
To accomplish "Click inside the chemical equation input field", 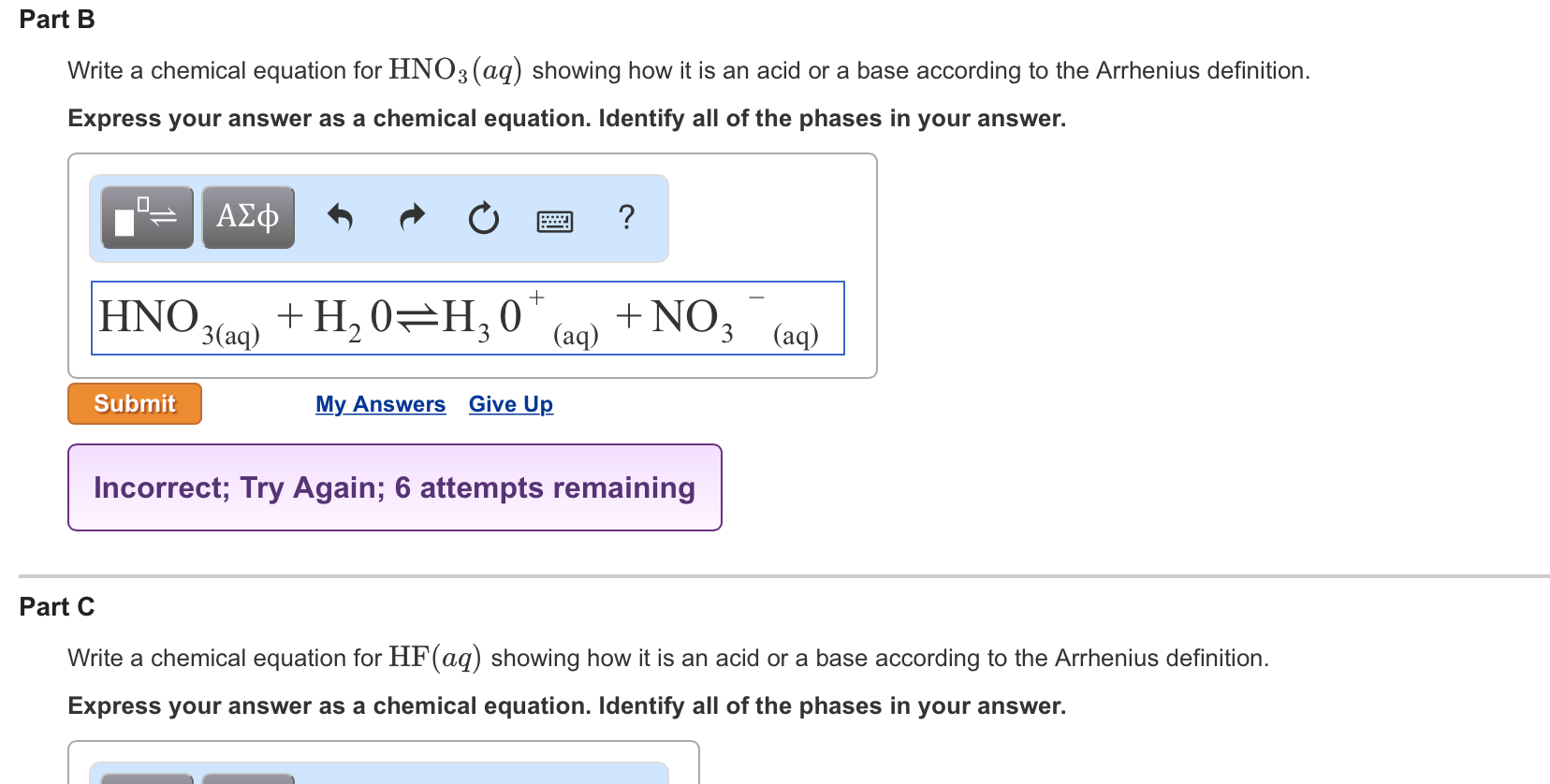I will coord(468,318).
